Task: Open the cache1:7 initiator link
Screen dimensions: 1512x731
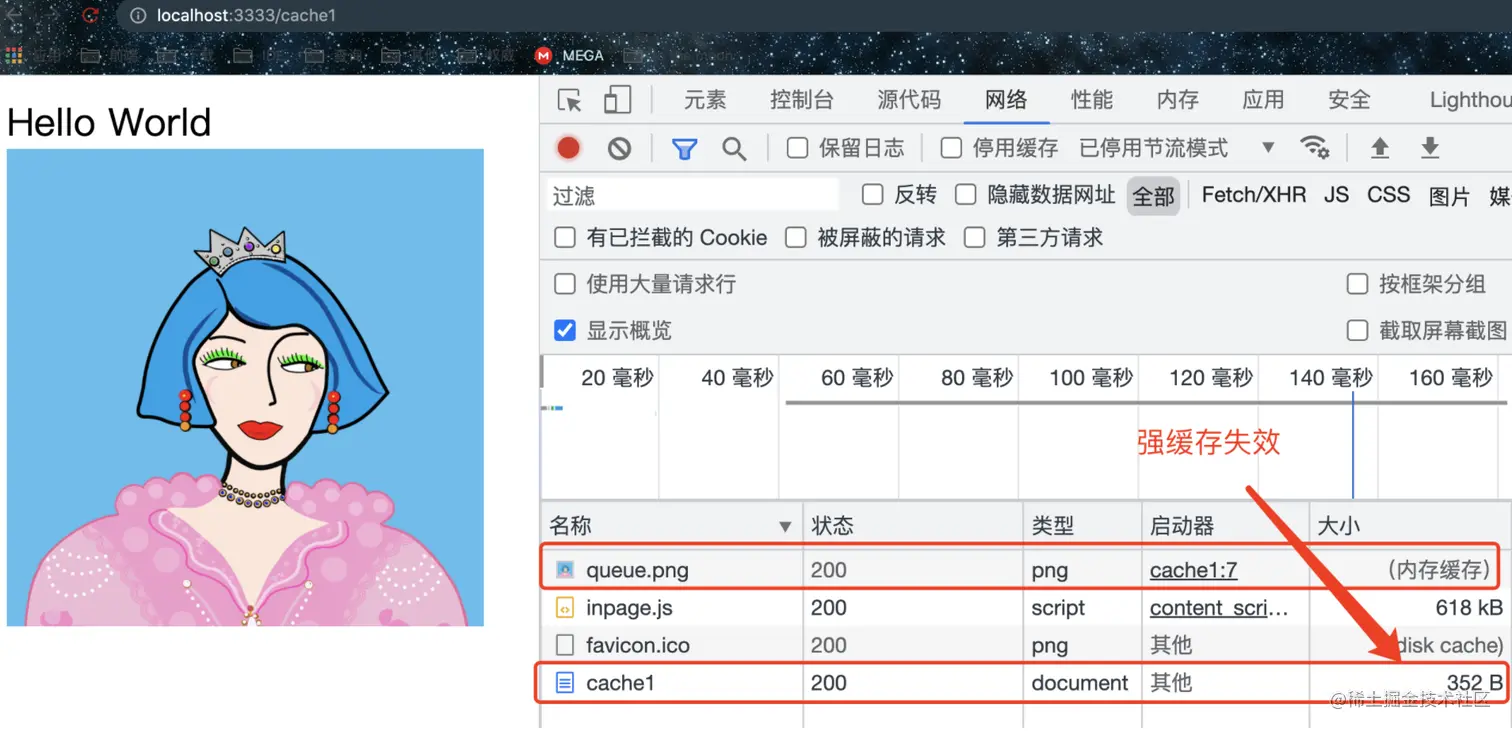Action: click(1193, 570)
